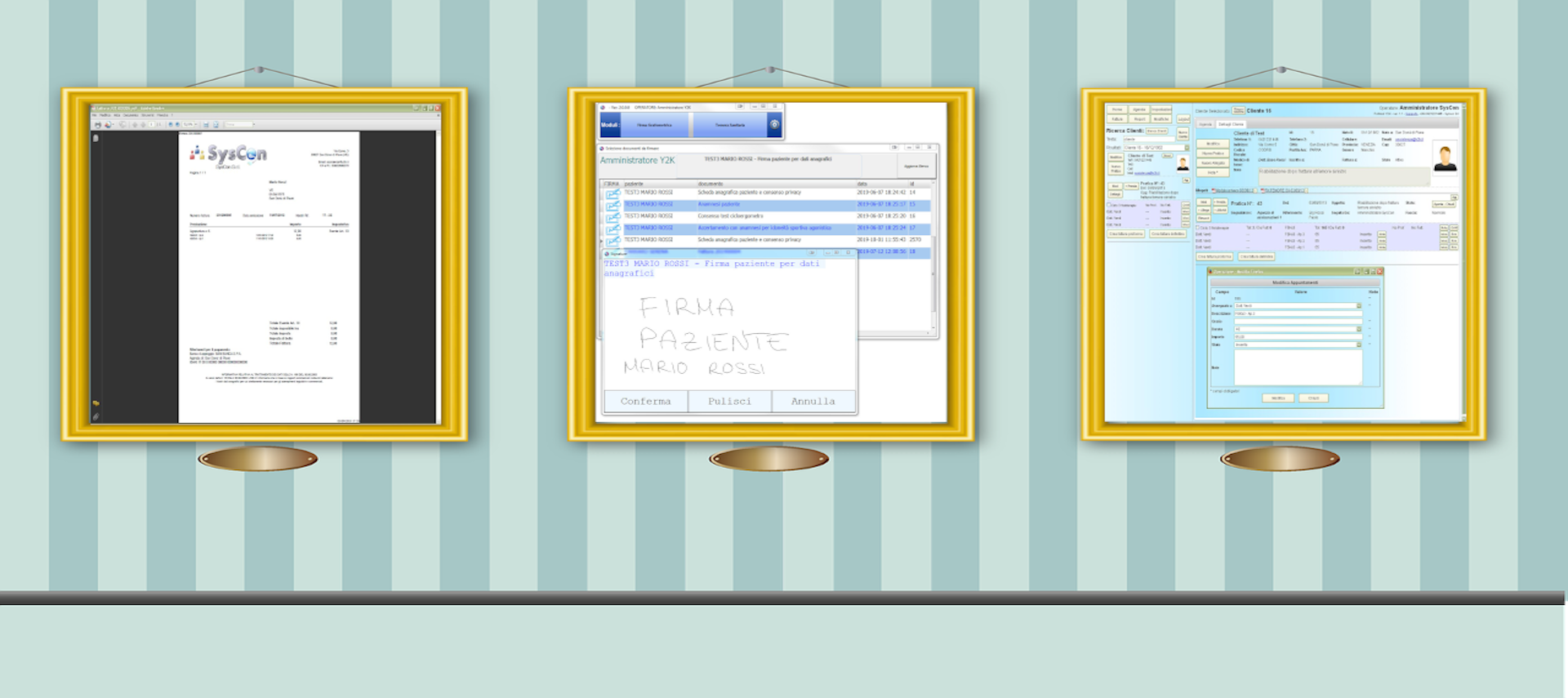The width and height of the screenshot is (1568, 698).
Task: Switch to the Dettagli Cliente tab
Action: tap(1232, 124)
